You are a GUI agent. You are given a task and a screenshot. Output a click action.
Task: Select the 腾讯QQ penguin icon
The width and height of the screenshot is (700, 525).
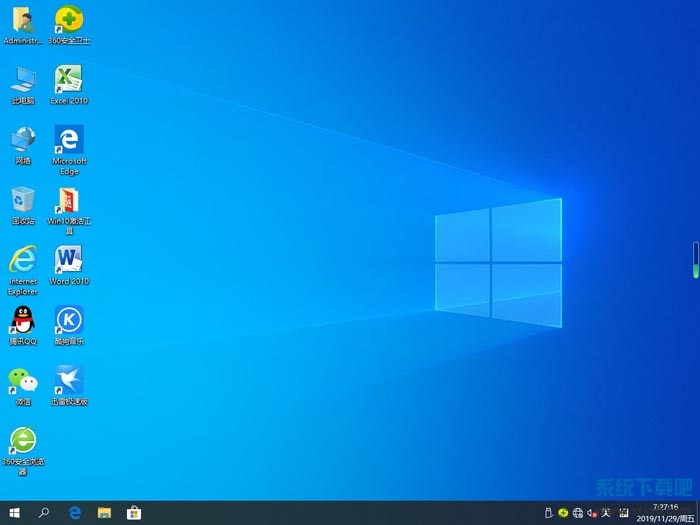[x=22, y=320]
